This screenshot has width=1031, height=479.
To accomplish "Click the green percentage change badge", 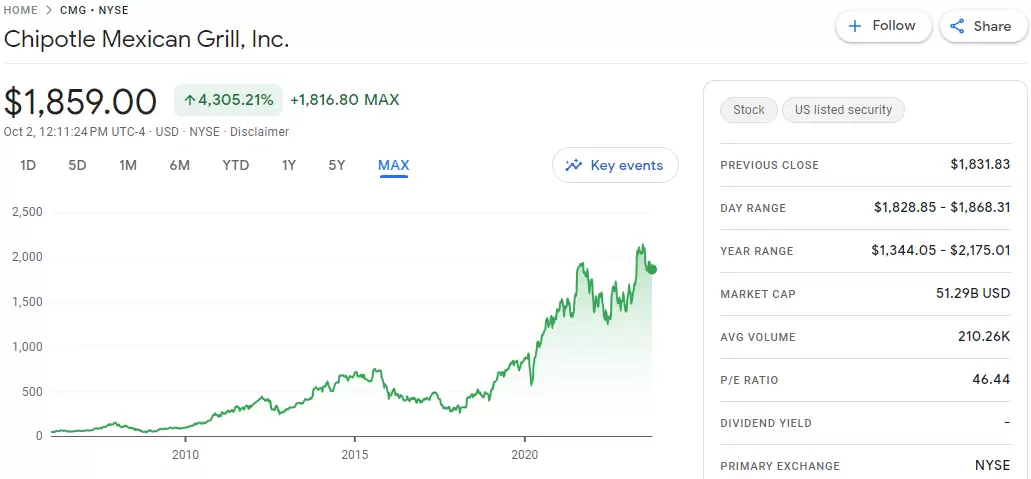I will [x=228, y=100].
